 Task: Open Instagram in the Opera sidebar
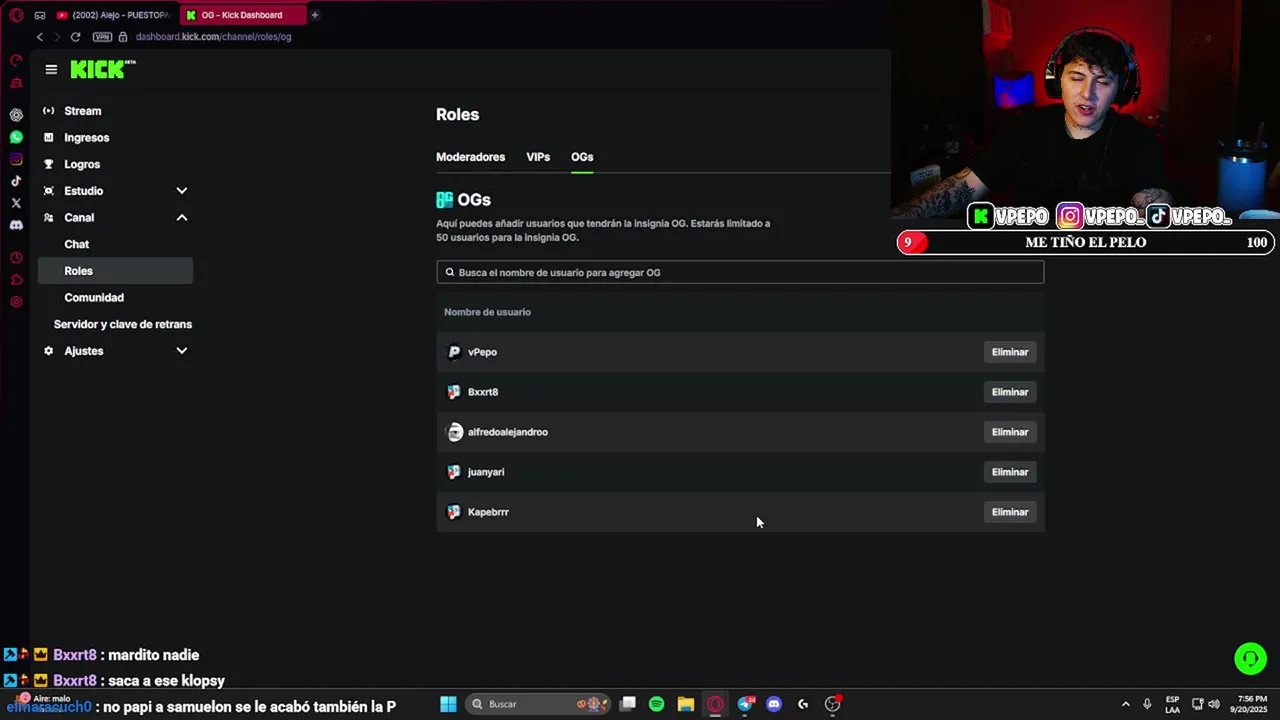(16, 159)
